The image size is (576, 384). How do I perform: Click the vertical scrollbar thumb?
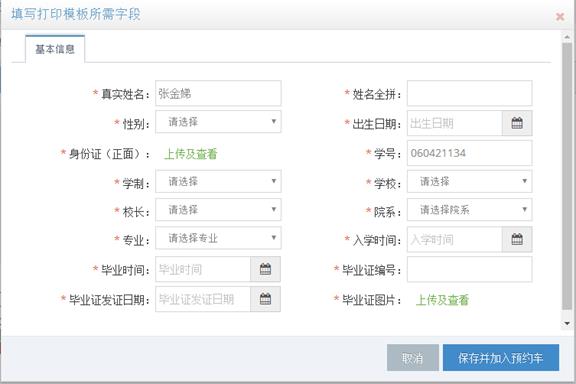pos(567,176)
